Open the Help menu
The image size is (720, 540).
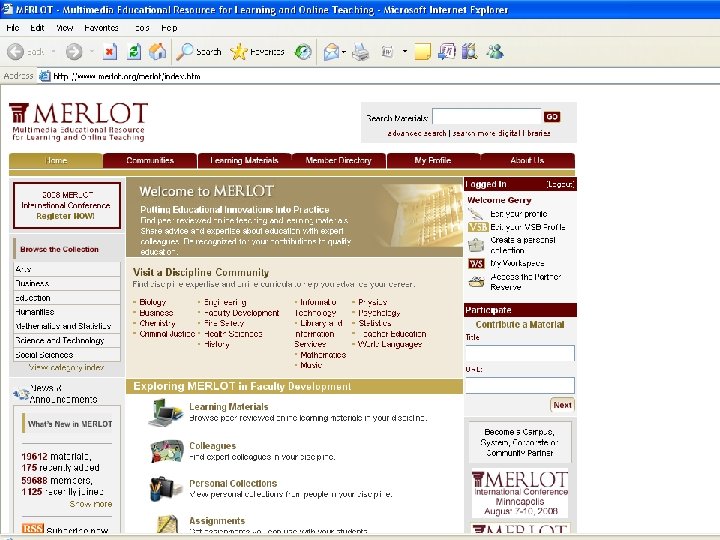169,28
